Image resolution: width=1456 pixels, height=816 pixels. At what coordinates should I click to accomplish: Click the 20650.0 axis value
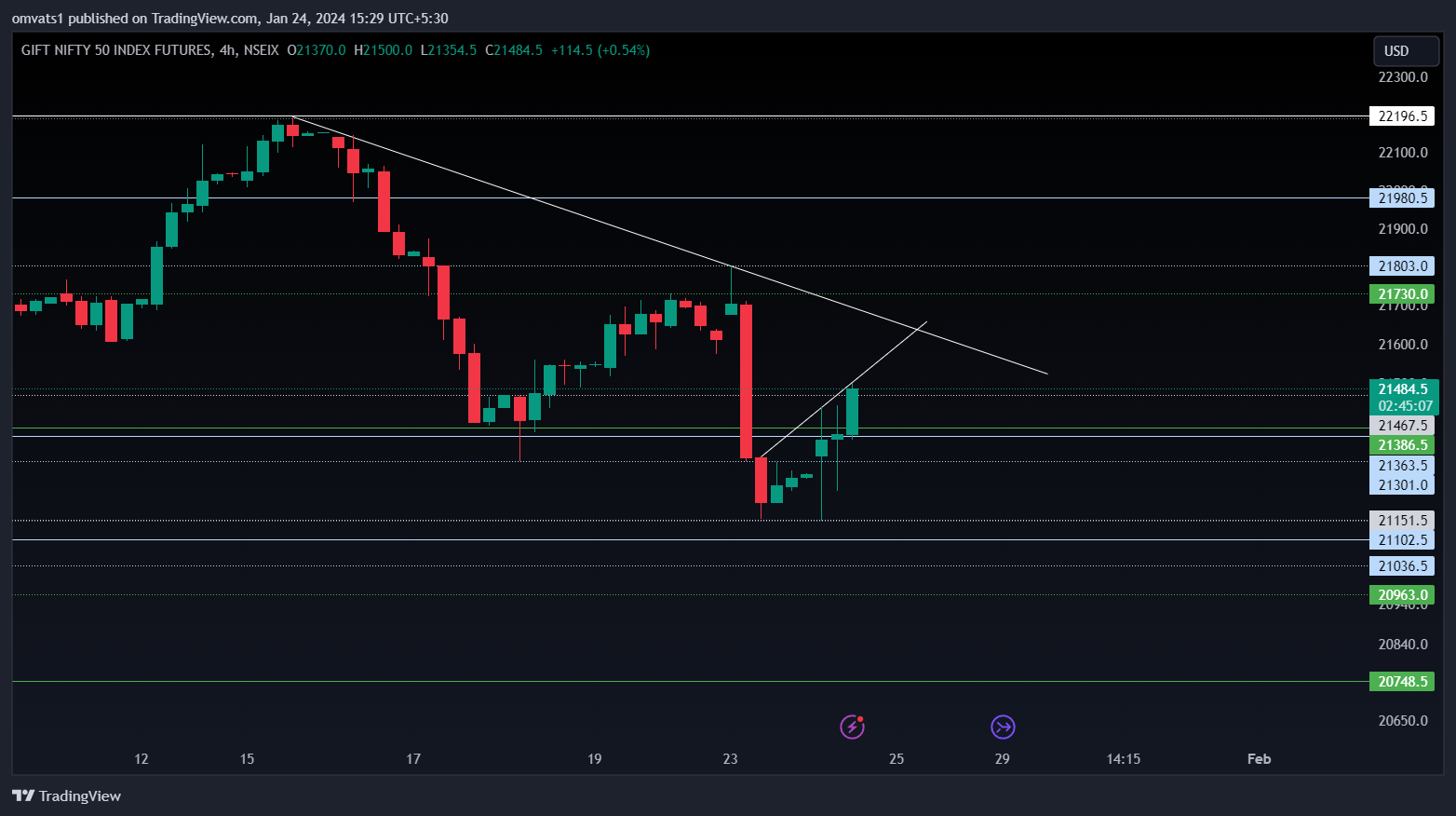click(x=1403, y=721)
